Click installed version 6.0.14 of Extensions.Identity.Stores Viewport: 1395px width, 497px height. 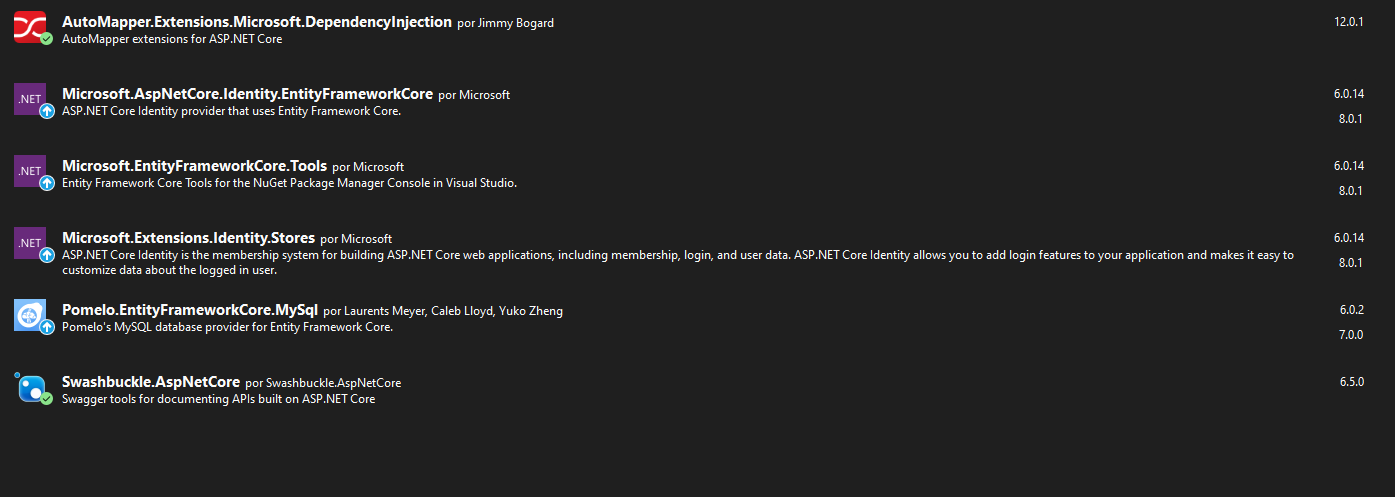[x=1348, y=238]
